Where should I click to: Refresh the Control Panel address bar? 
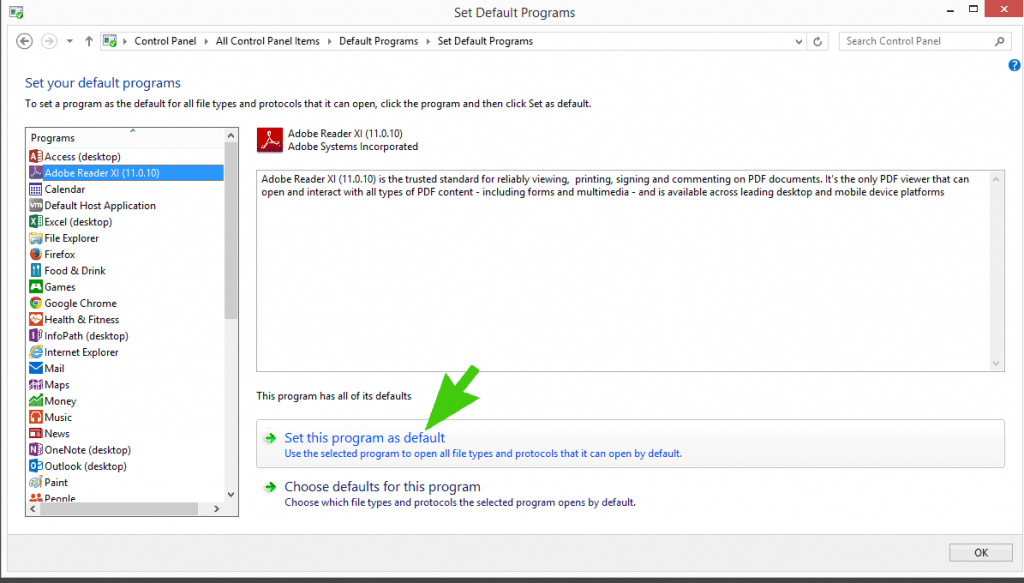[x=818, y=41]
